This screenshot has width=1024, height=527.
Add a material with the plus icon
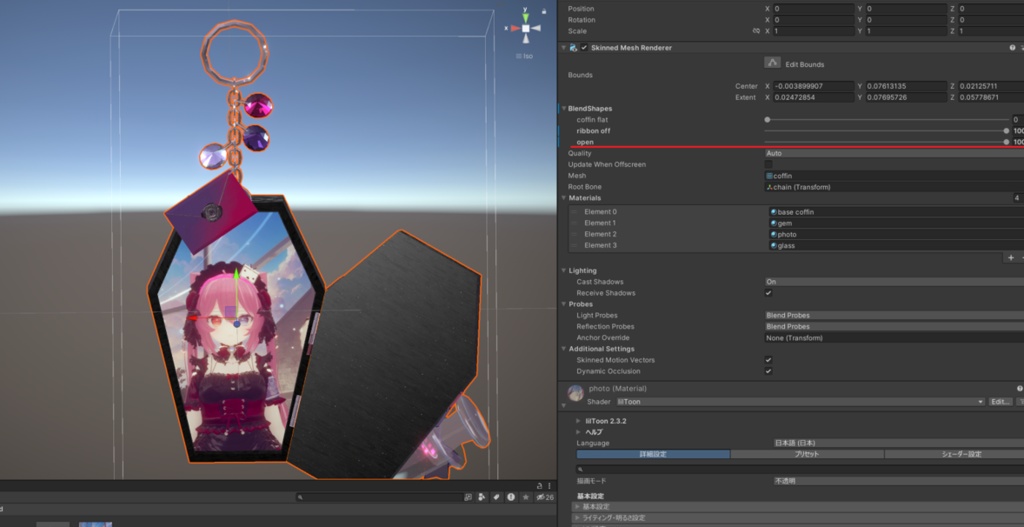1011,258
